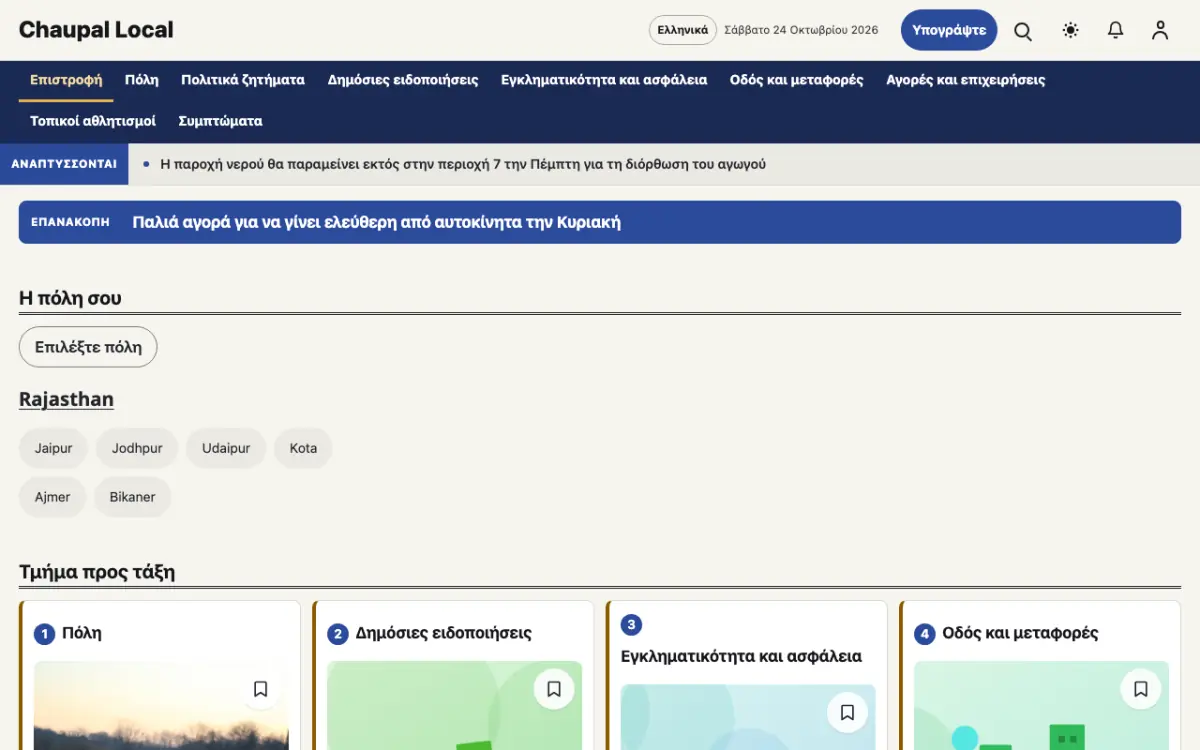Open the user account icon
Viewport: 1200px width, 750px height.
tap(1160, 30)
